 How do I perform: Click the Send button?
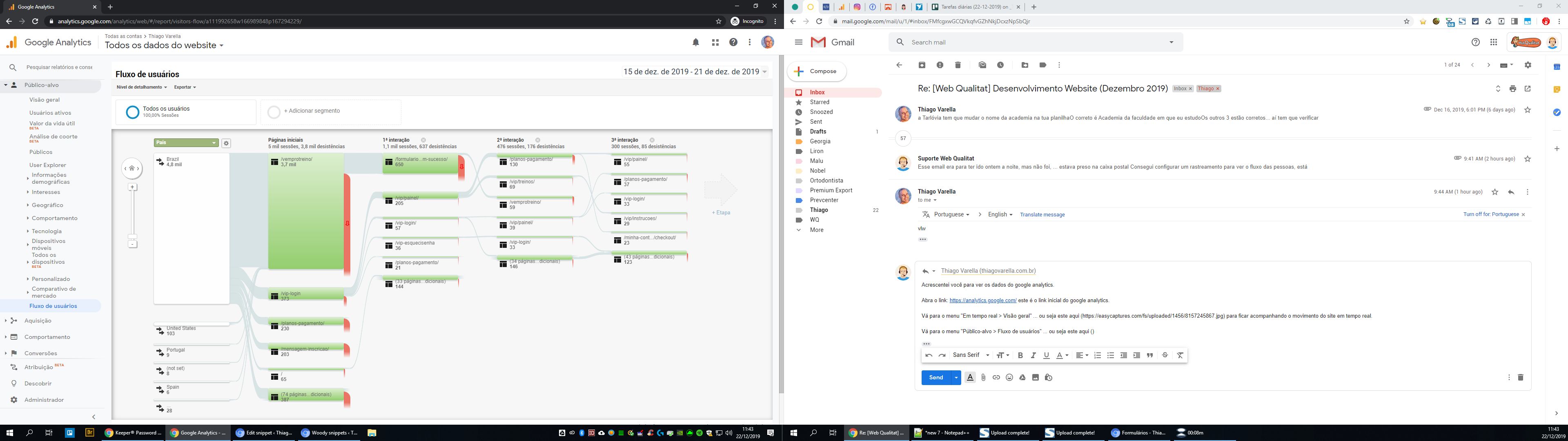[x=935, y=378]
